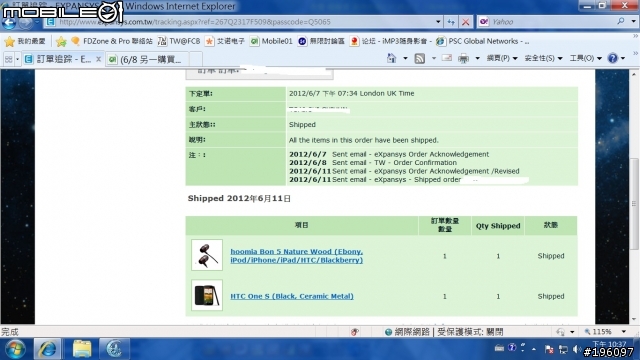Expand the address bar history dropdown

pos(438,22)
